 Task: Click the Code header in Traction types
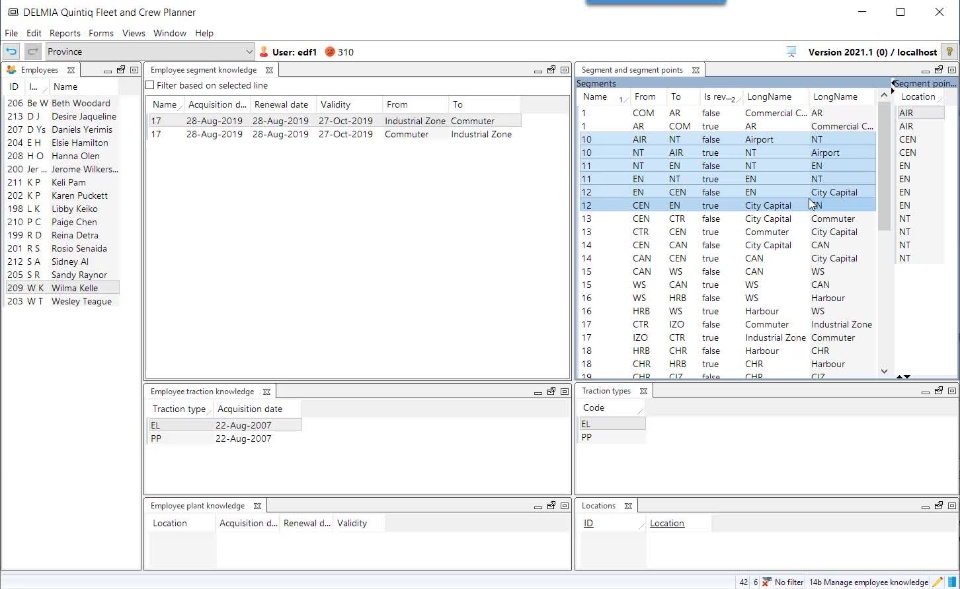tap(611, 408)
